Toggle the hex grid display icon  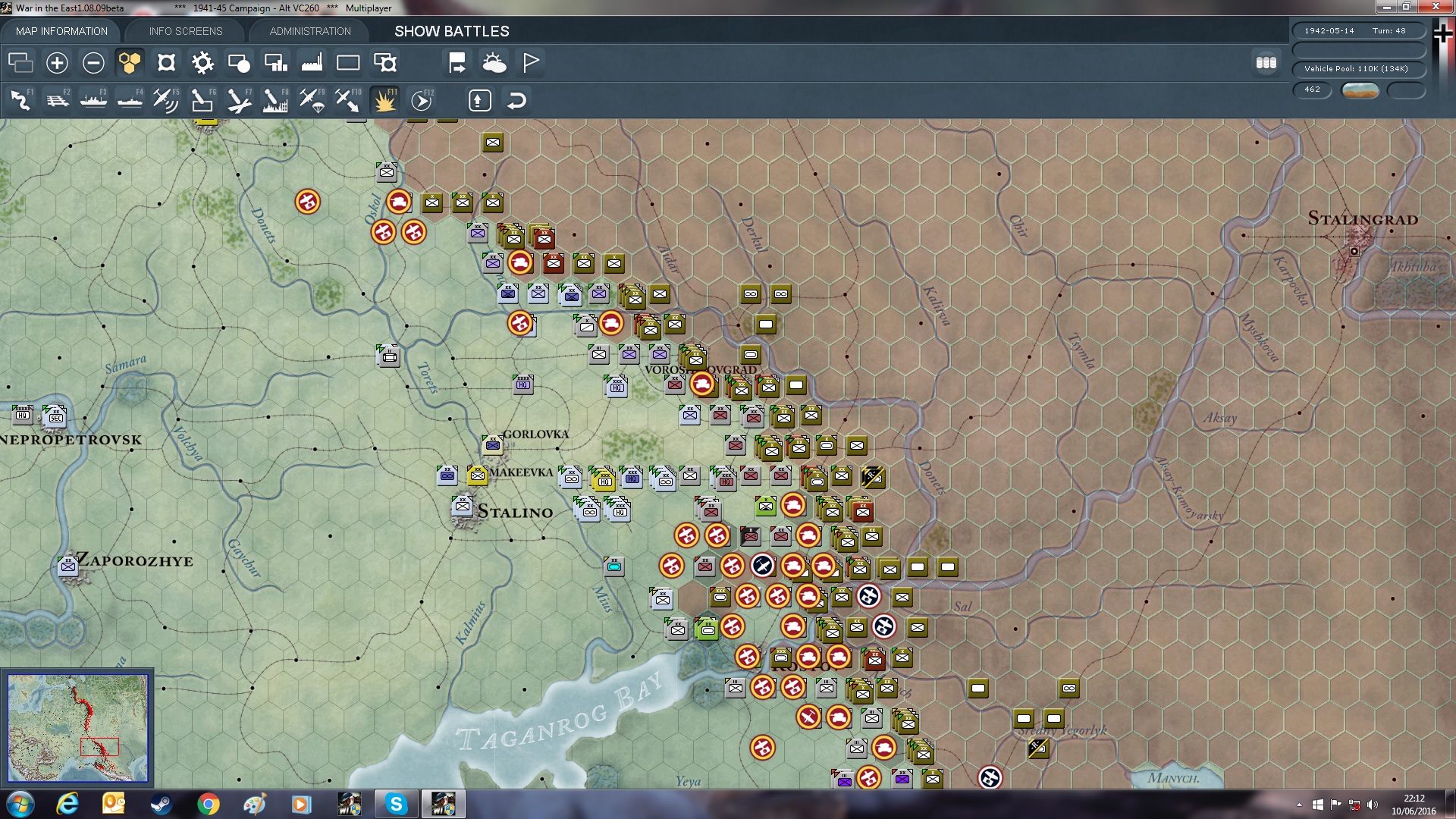(x=130, y=62)
